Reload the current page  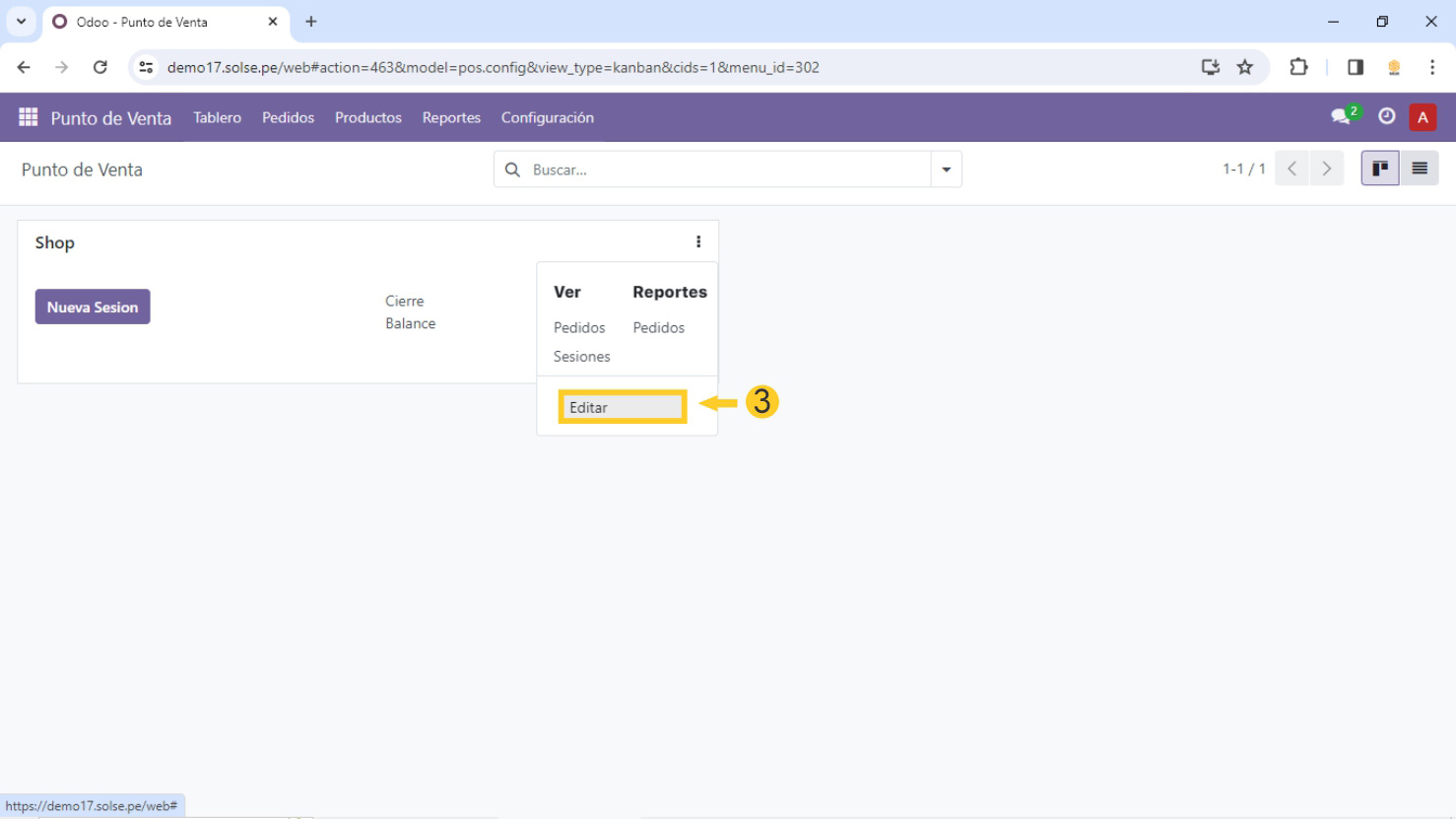pos(99,67)
